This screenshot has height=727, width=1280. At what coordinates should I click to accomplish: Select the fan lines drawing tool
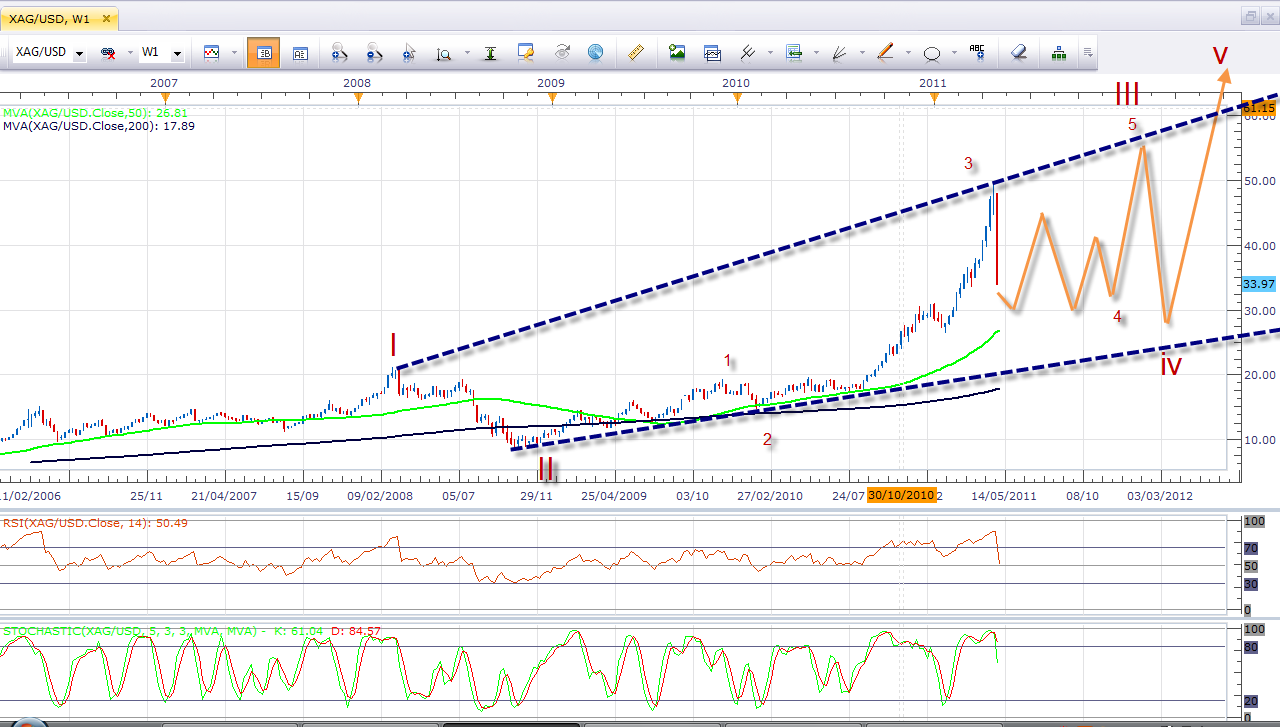[840, 53]
